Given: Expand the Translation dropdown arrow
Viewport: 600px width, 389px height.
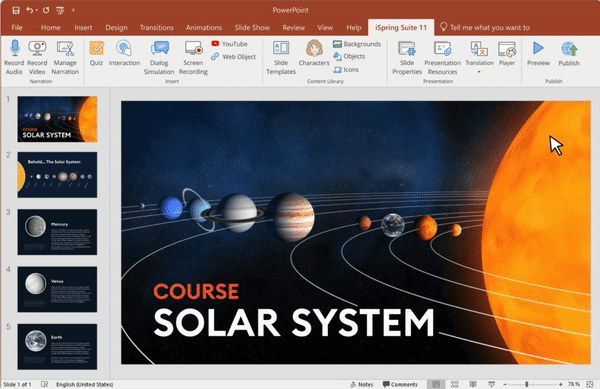Looking at the screenshot, I should (x=479, y=72).
